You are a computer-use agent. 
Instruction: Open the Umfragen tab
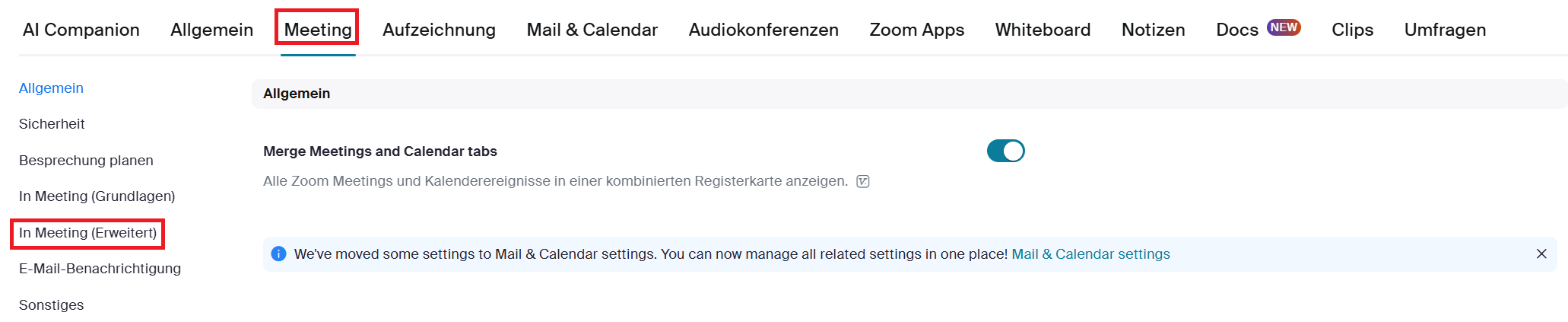pyautogui.click(x=1445, y=30)
